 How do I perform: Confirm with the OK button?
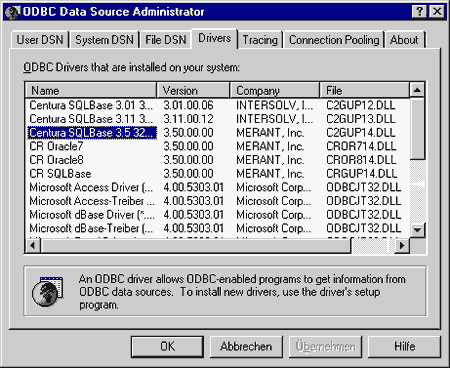(x=167, y=347)
